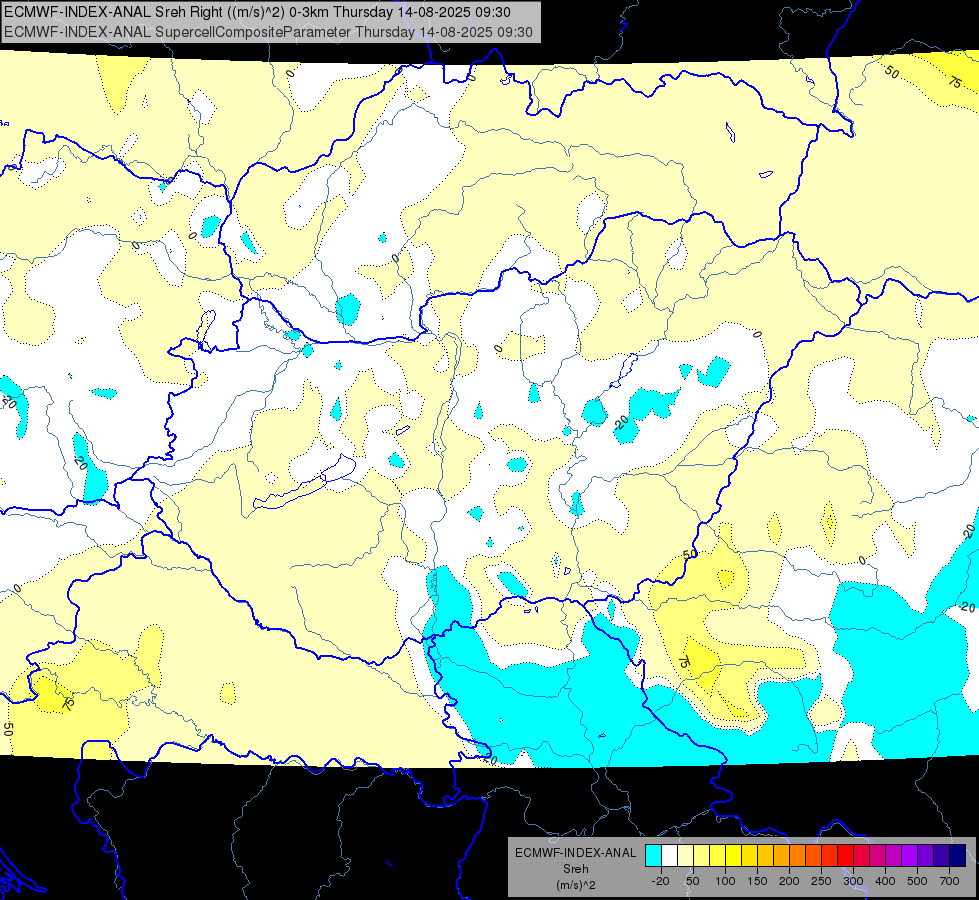Viewport: 979px width, 900px height.
Task: Click the '200' legend tick value
Action: pyautogui.click(x=789, y=881)
